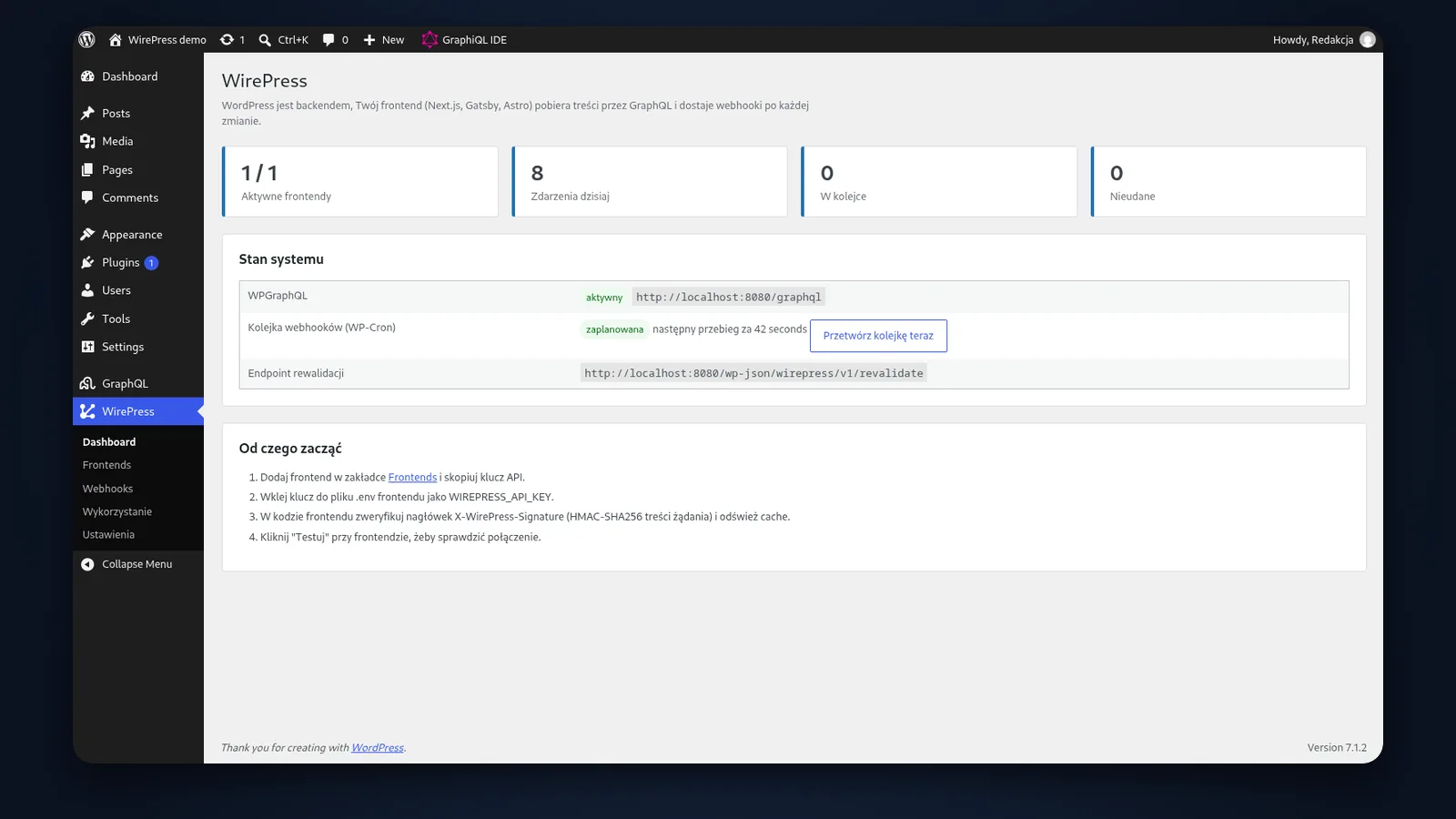This screenshot has width=1456, height=819.
Task: Follow the Frontends link in instructions
Action: click(412, 477)
